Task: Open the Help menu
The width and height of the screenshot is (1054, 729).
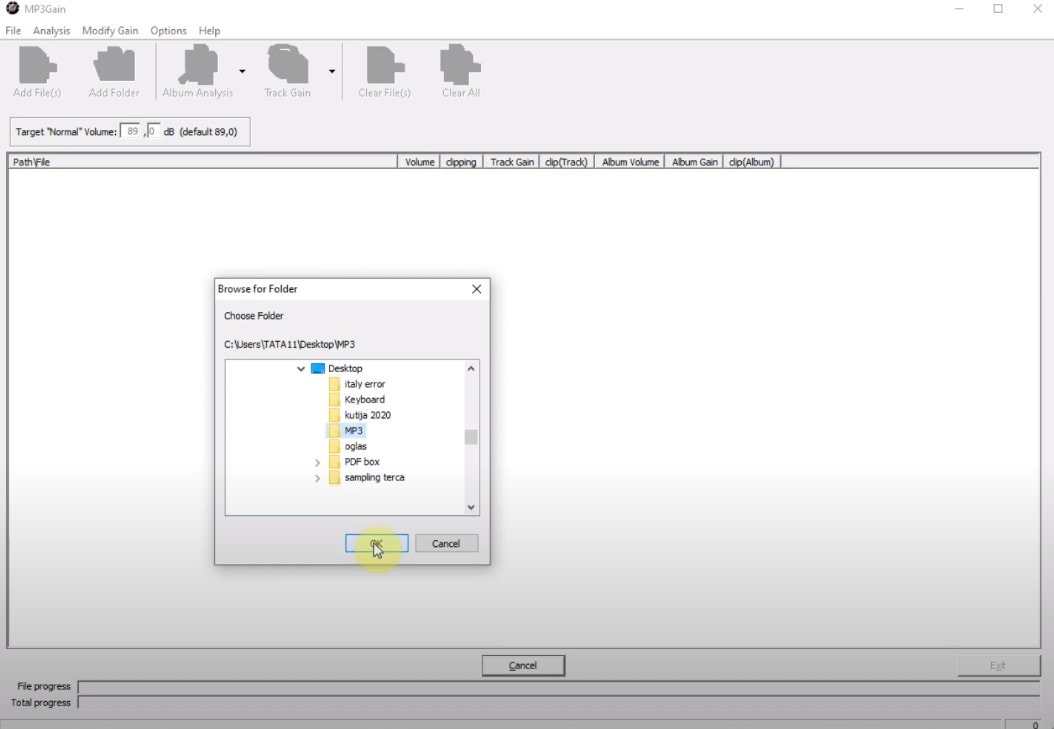Action: pyautogui.click(x=209, y=30)
